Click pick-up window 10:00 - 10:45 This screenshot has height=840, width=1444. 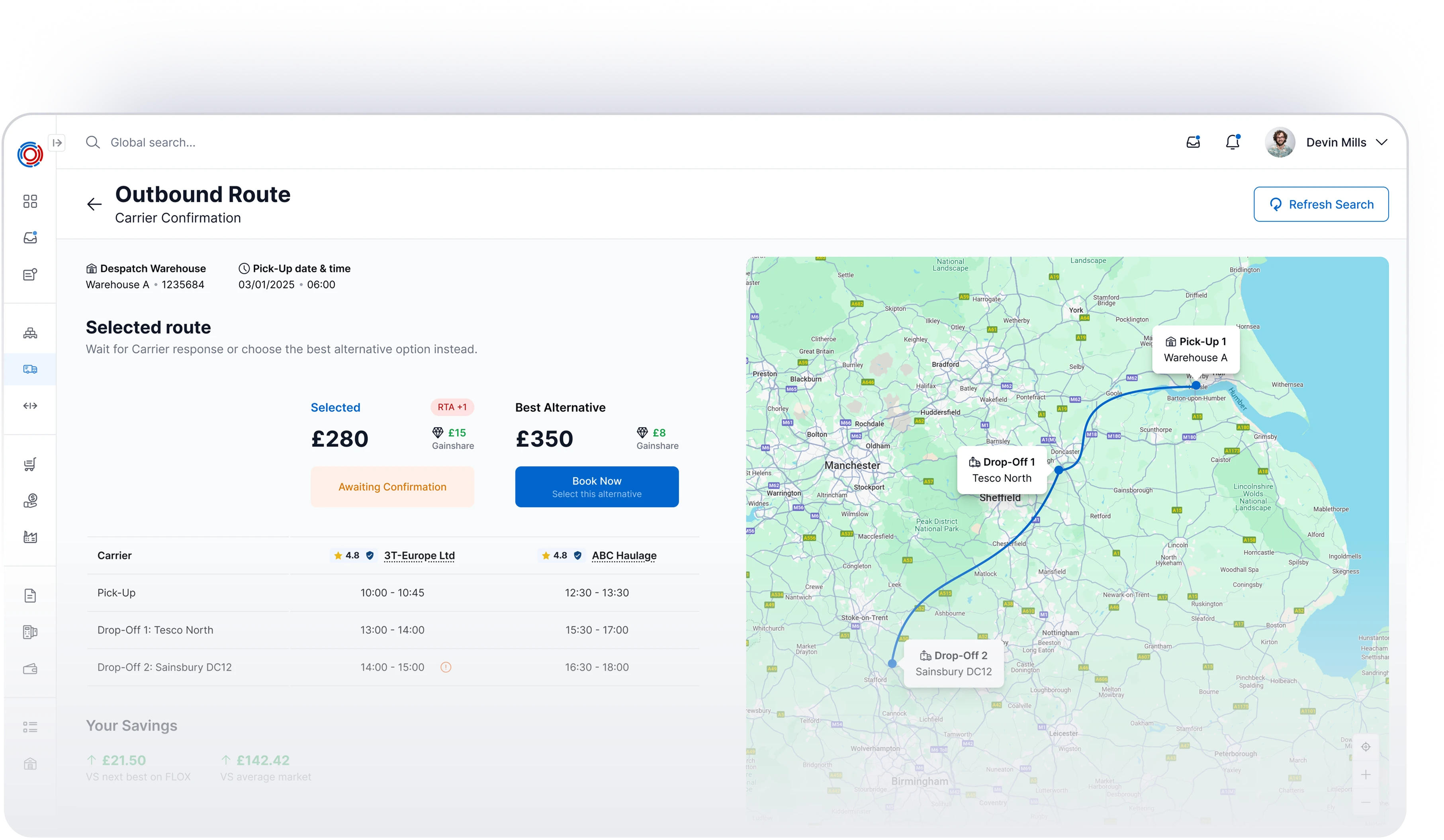392,592
